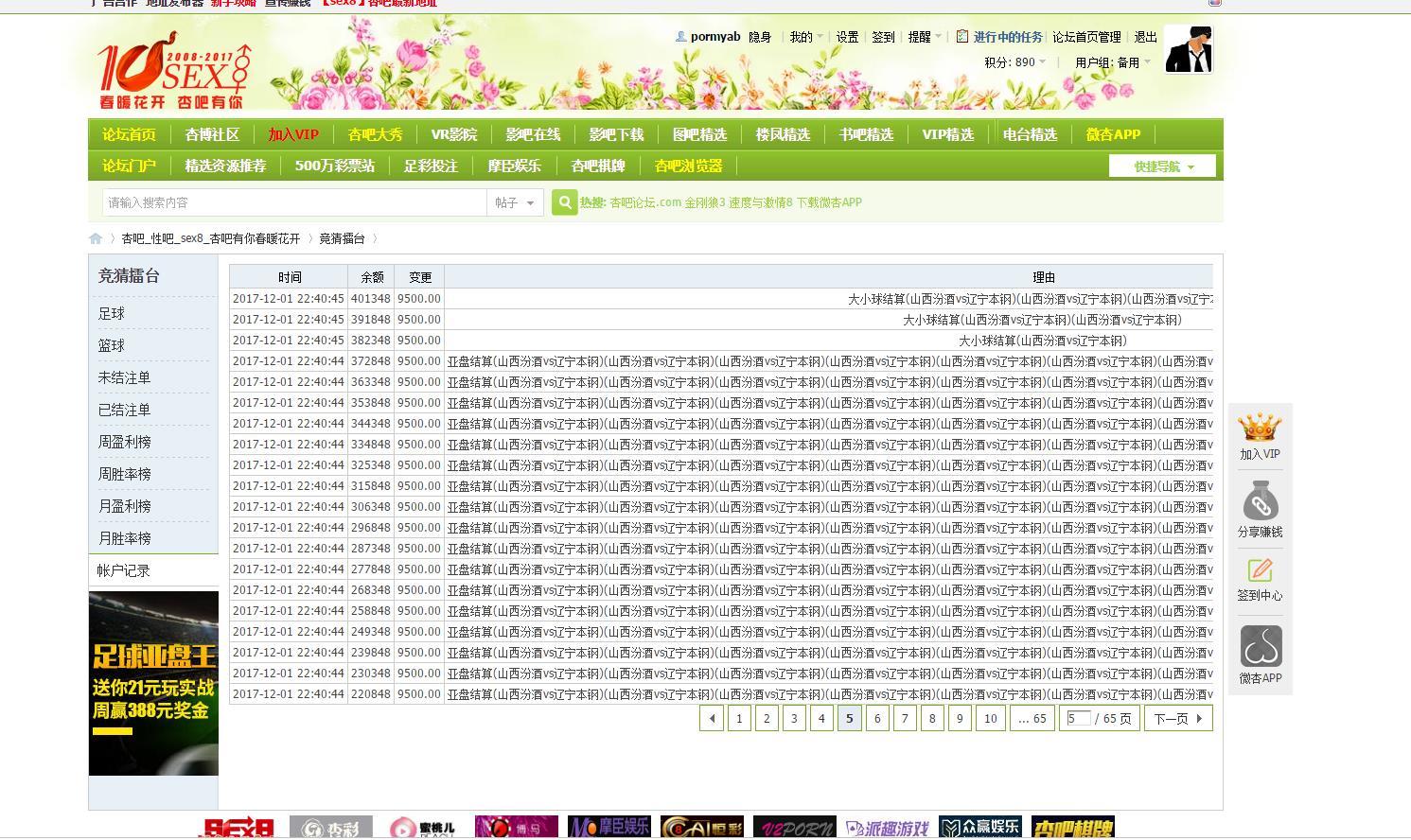Open the 影吧下载 nav tab

pyautogui.click(x=616, y=134)
